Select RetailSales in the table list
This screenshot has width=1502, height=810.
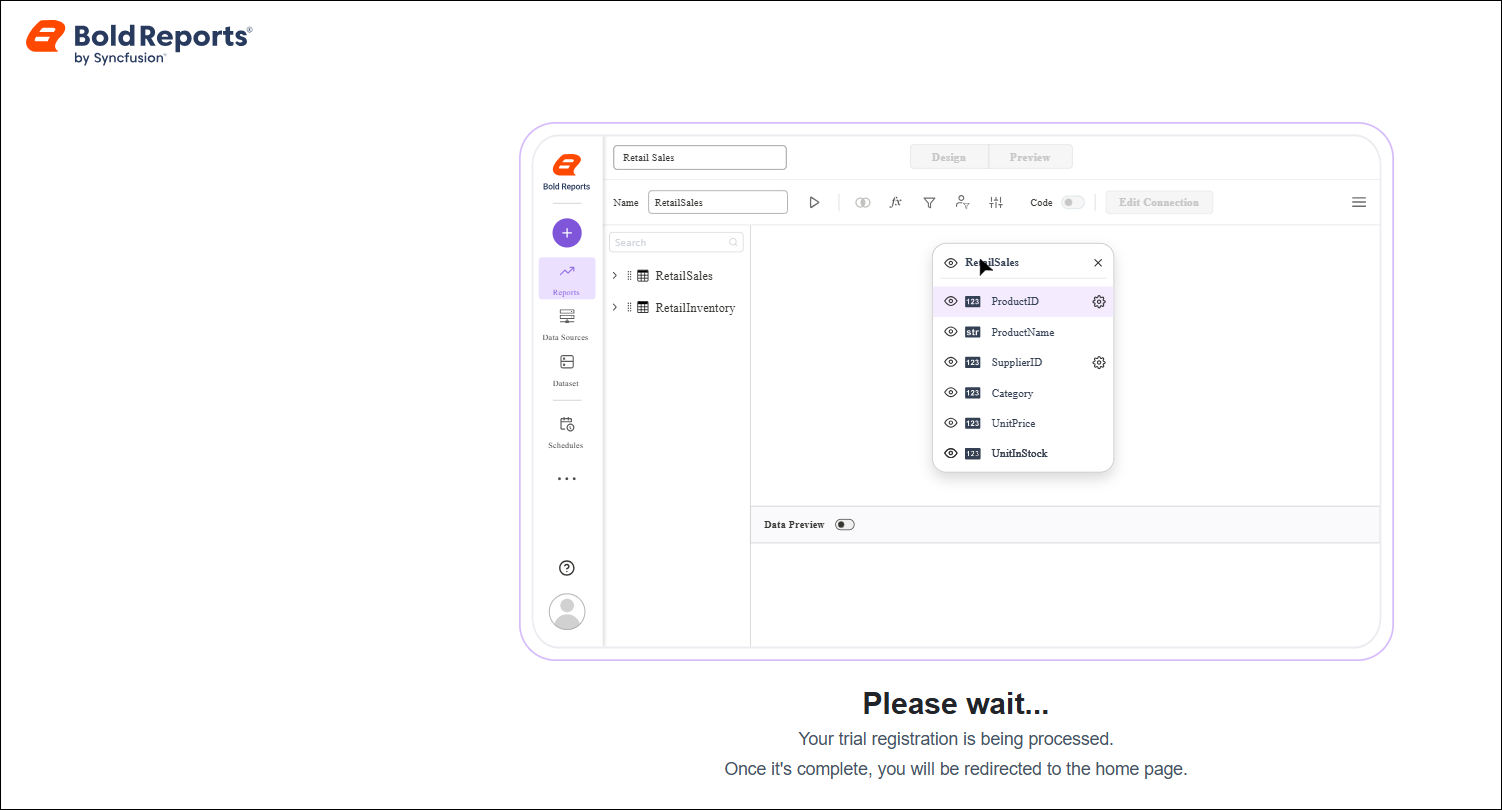pos(684,276)
